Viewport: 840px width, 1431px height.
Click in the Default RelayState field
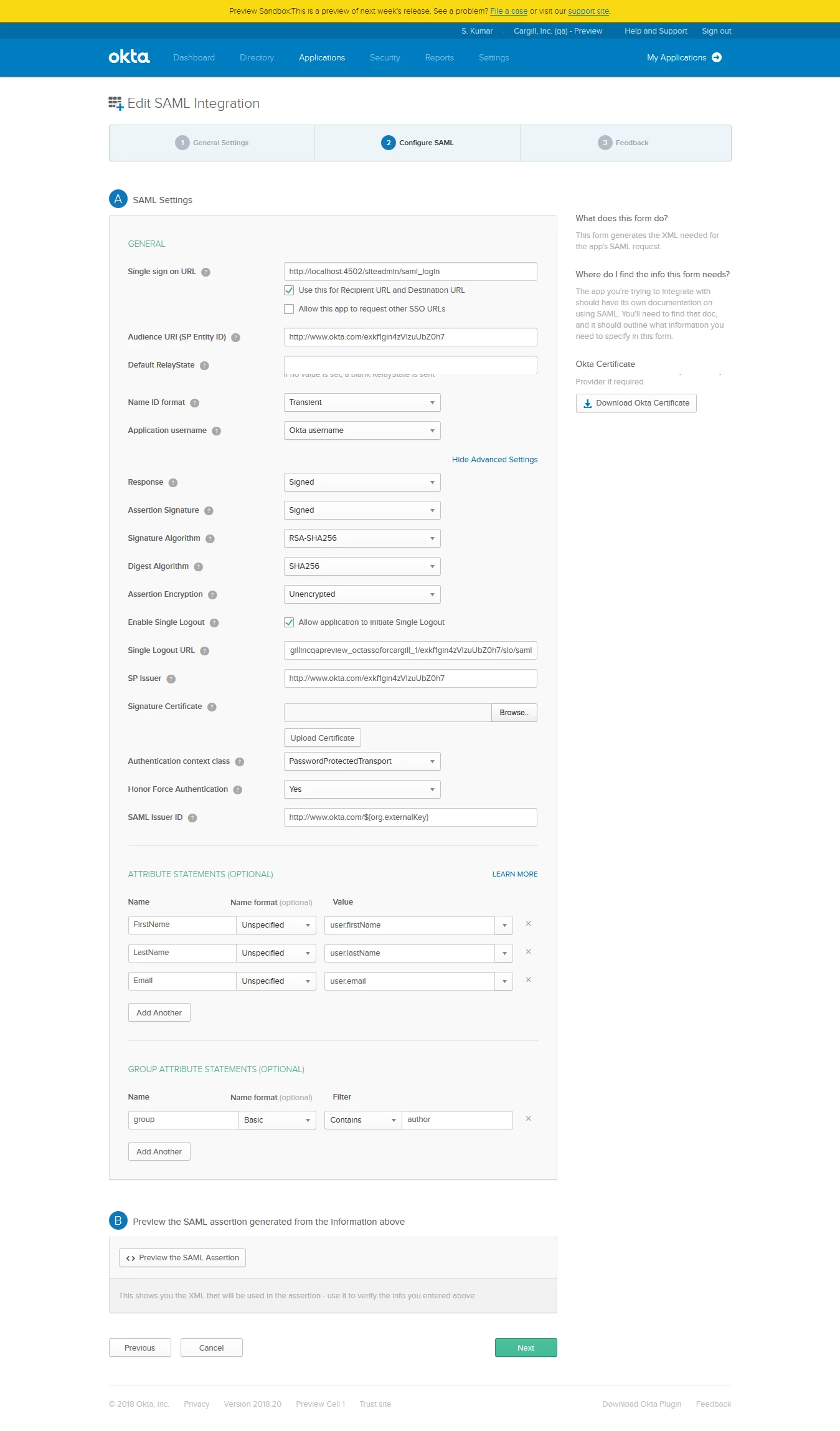(410, 365)
